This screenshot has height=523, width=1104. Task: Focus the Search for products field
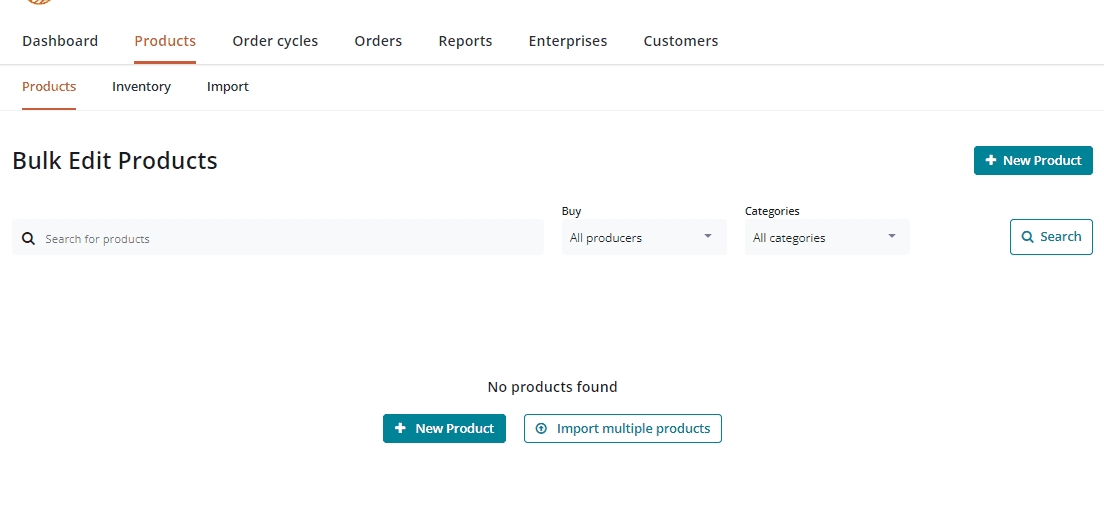pyautogui.click(x=290, y=239)
